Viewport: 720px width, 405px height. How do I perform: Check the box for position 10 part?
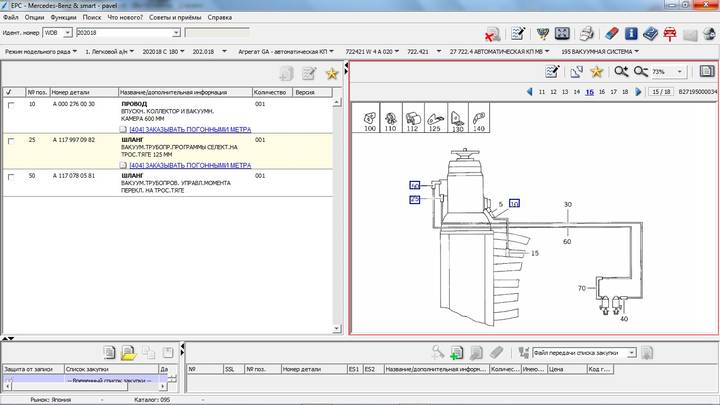tap(11, 105)
